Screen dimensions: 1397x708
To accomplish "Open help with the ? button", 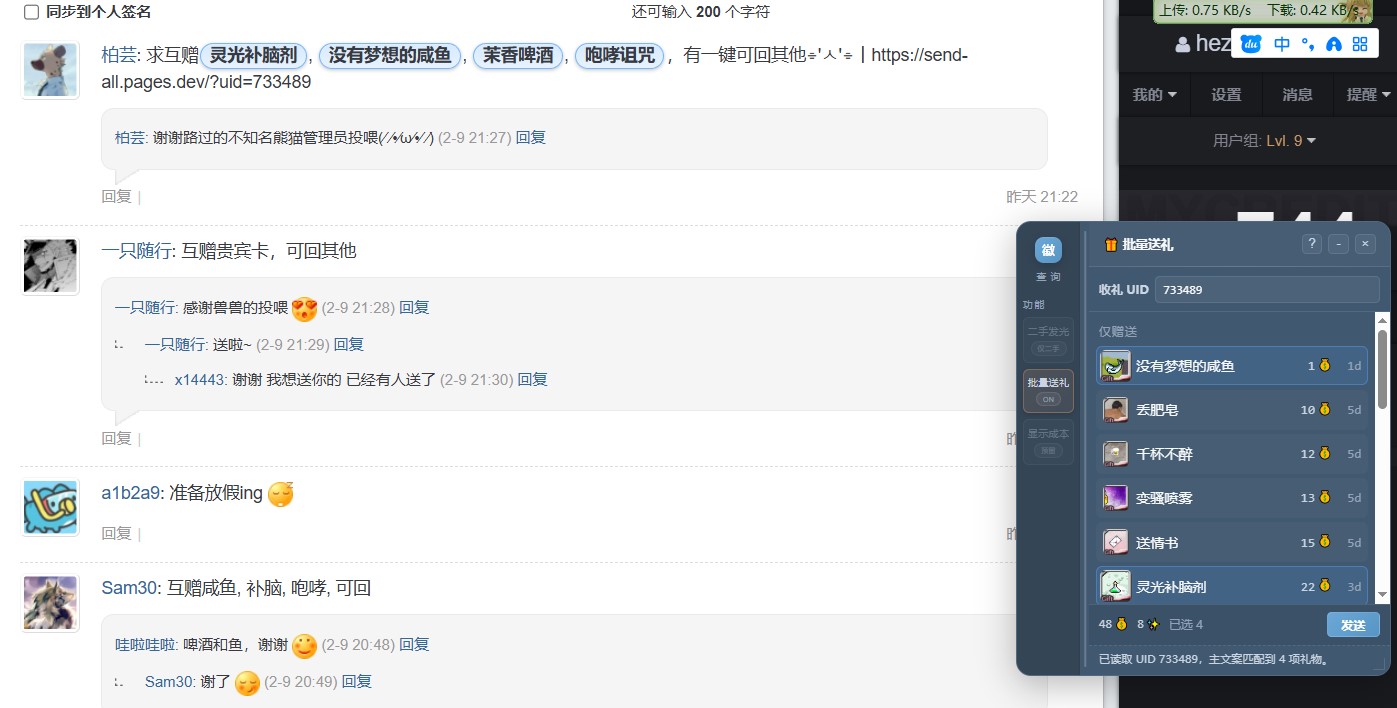I will [1312, 244].
